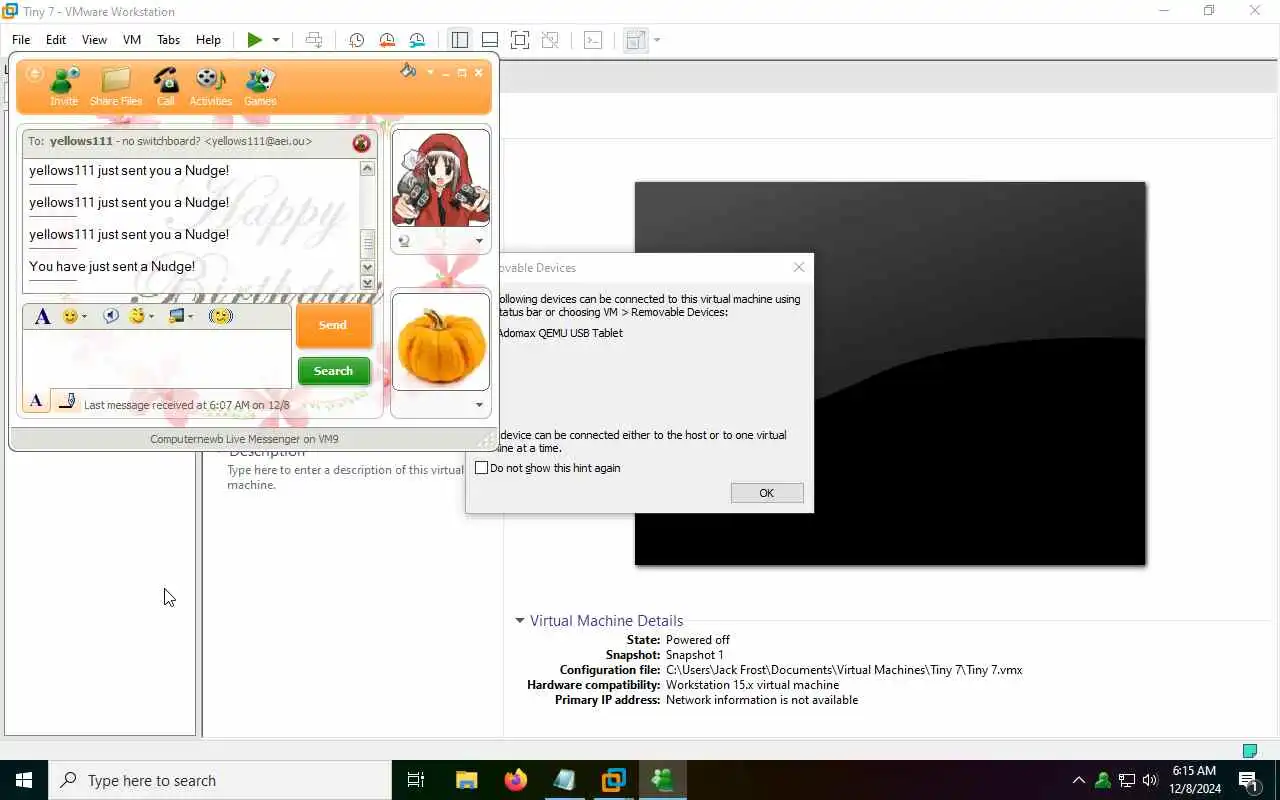Click the Unity mode toolbar icon

tap(550, 40)
